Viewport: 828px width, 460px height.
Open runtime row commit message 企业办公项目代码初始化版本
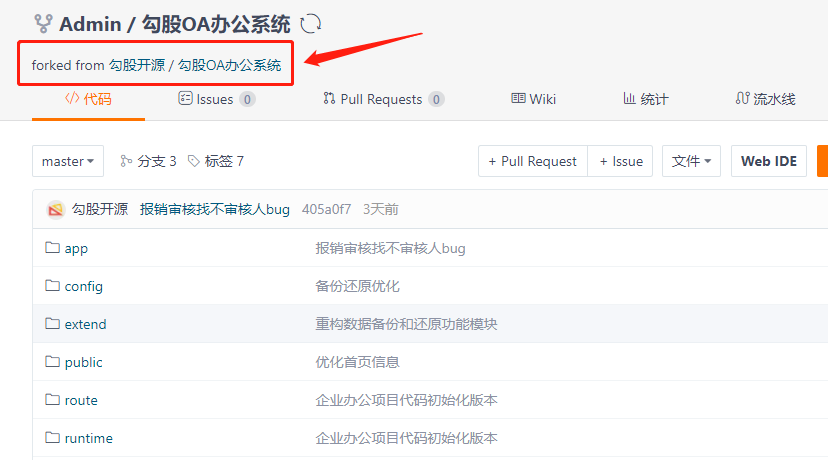406,438
